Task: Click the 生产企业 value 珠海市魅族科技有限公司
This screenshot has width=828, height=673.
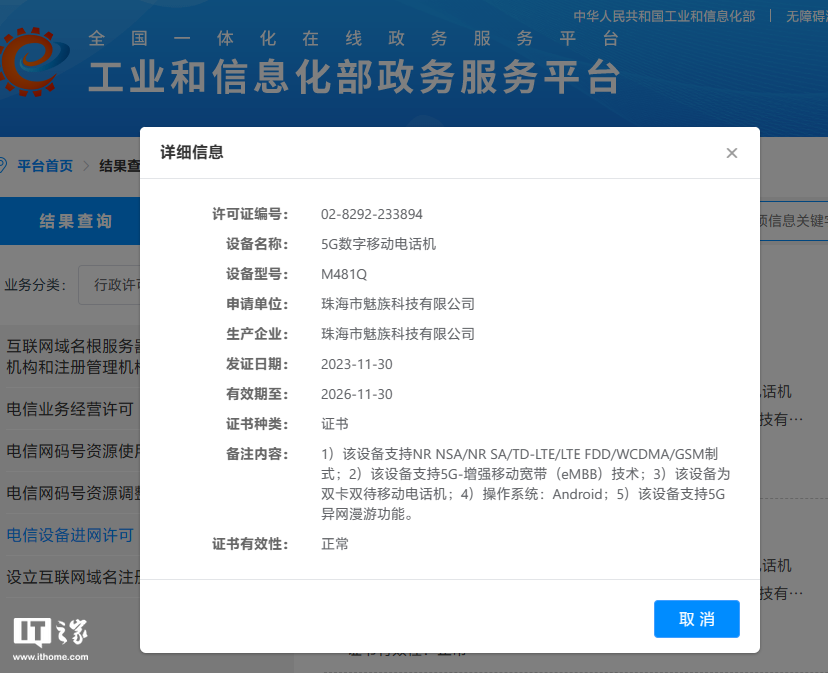Action: click(398, 334)
